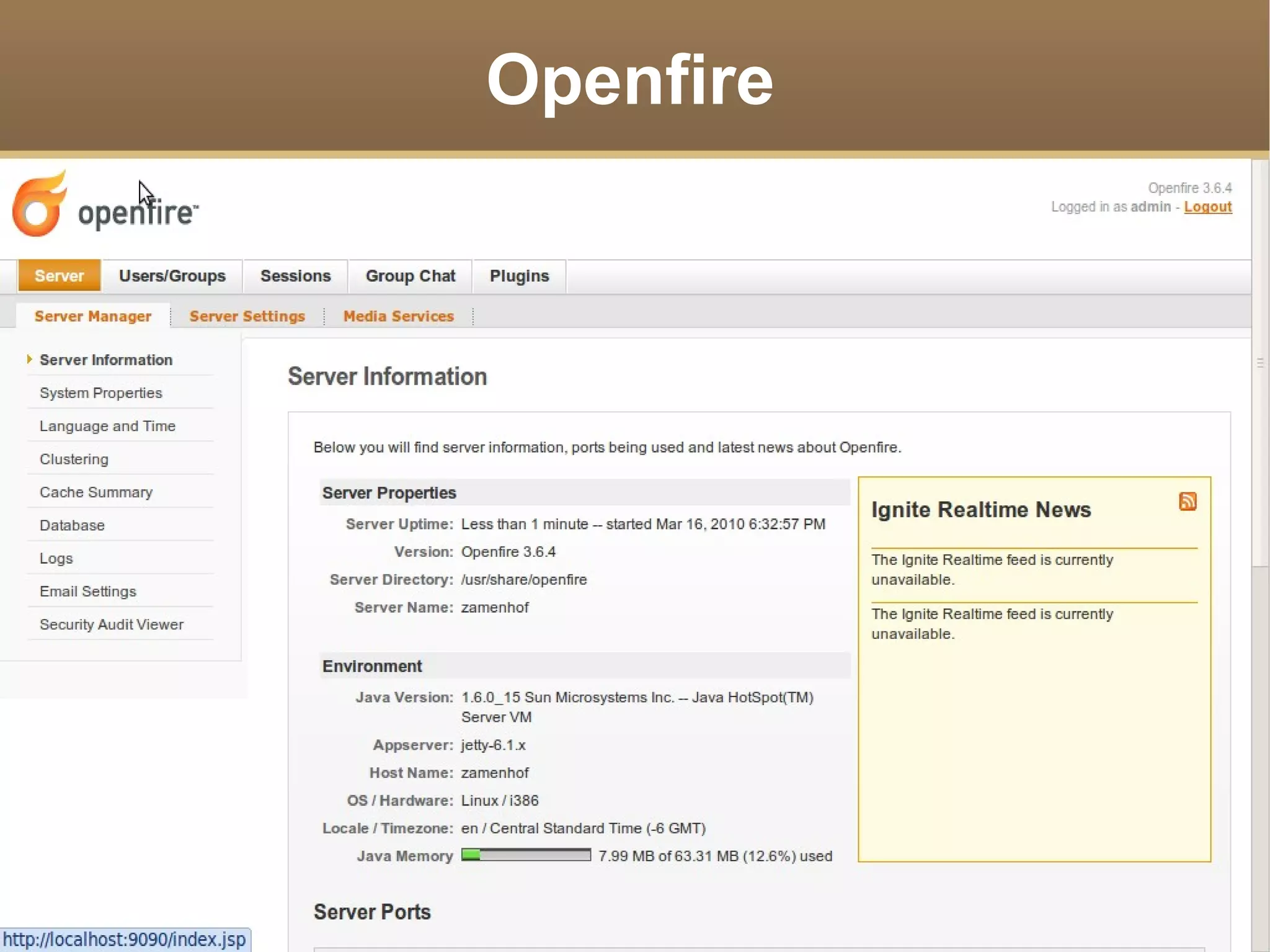Click the vertical page scrollbar
This screenshot has height=952, width=1270.
tap(1259, 363)
